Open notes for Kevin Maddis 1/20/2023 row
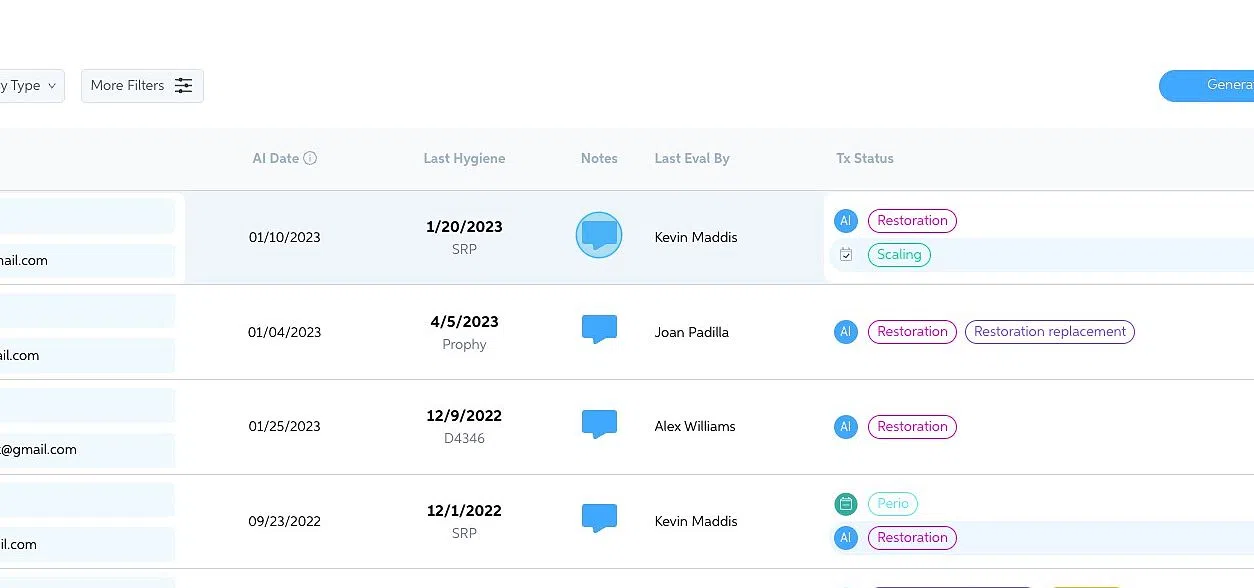 599,236
